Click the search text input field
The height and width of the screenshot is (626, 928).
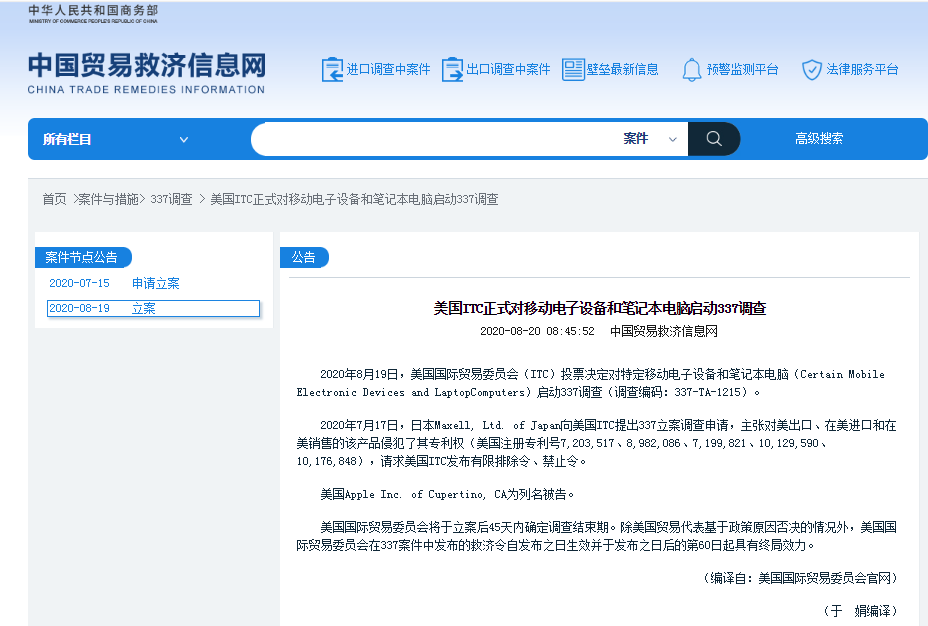[x=435, y=138]
